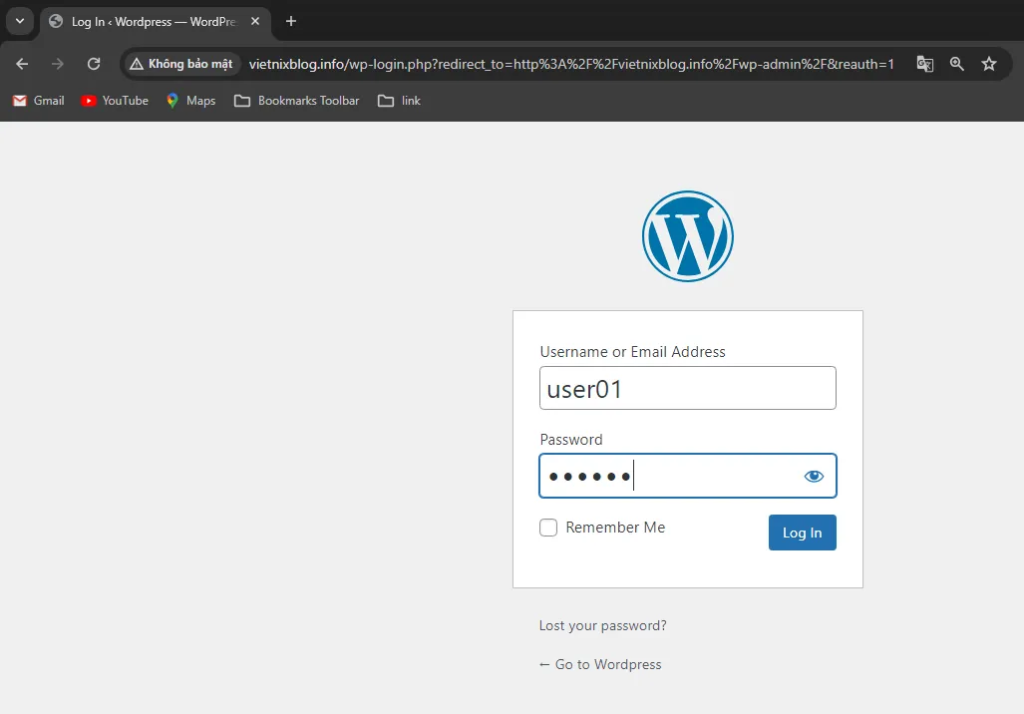Screen dimensions: 1024x714
Task: Go back using the browser back arrow
Action: pos(22,64)
